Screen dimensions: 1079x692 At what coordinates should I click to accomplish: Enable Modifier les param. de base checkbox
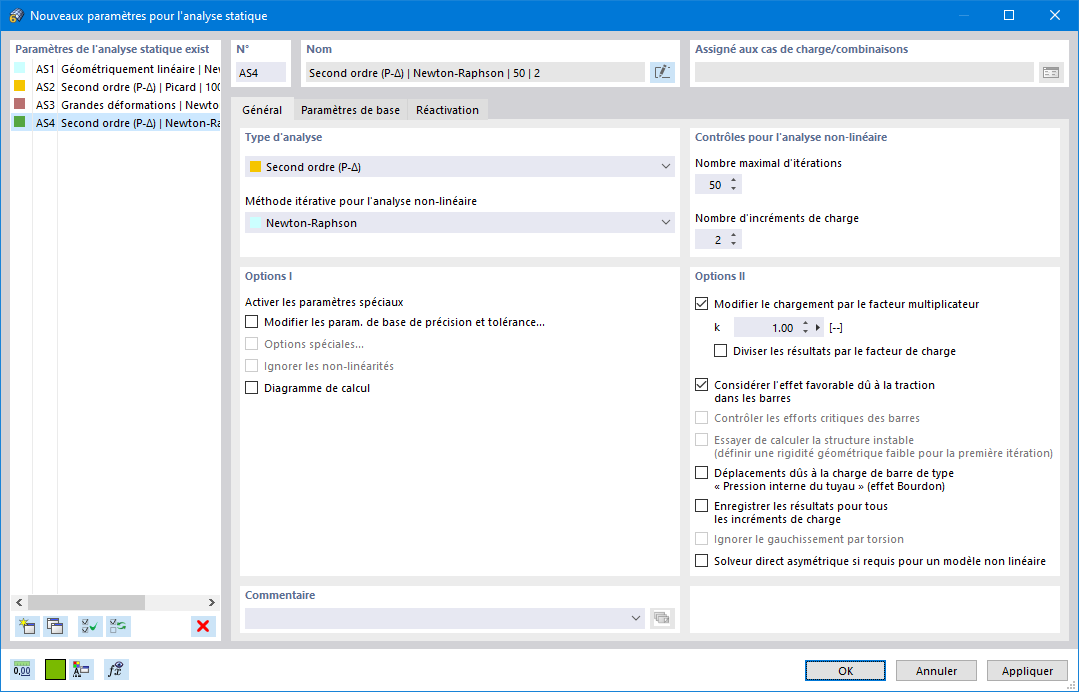(252, 322)
